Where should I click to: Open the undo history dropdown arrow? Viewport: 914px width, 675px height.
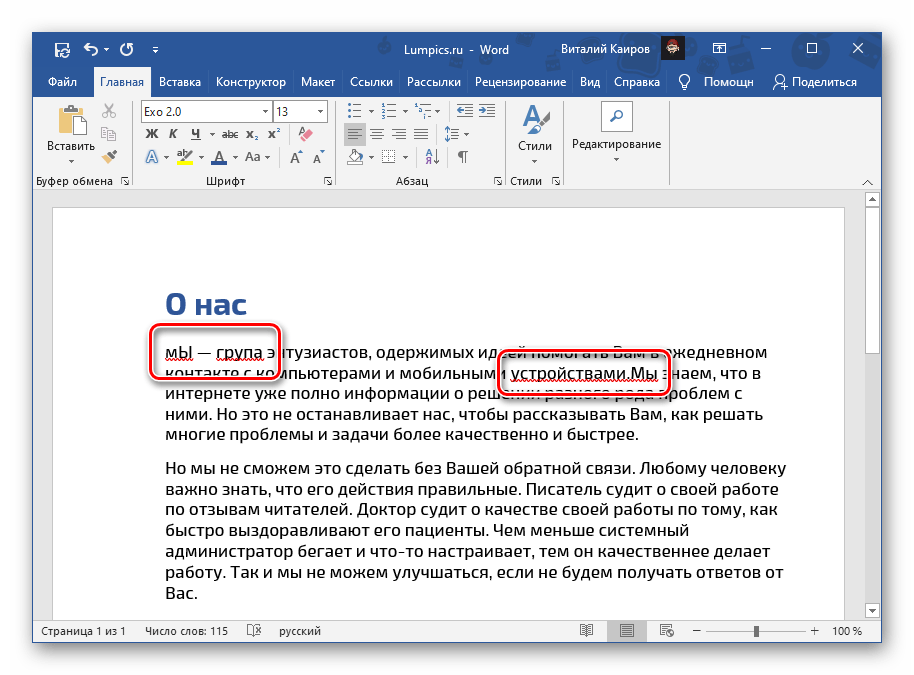(x=107, y=50)
